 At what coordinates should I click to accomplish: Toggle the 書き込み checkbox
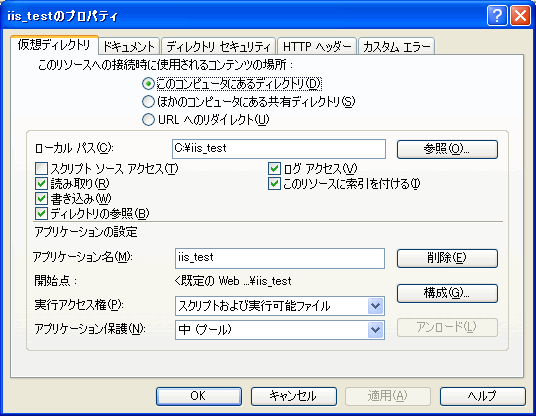(x=41, y=199)
